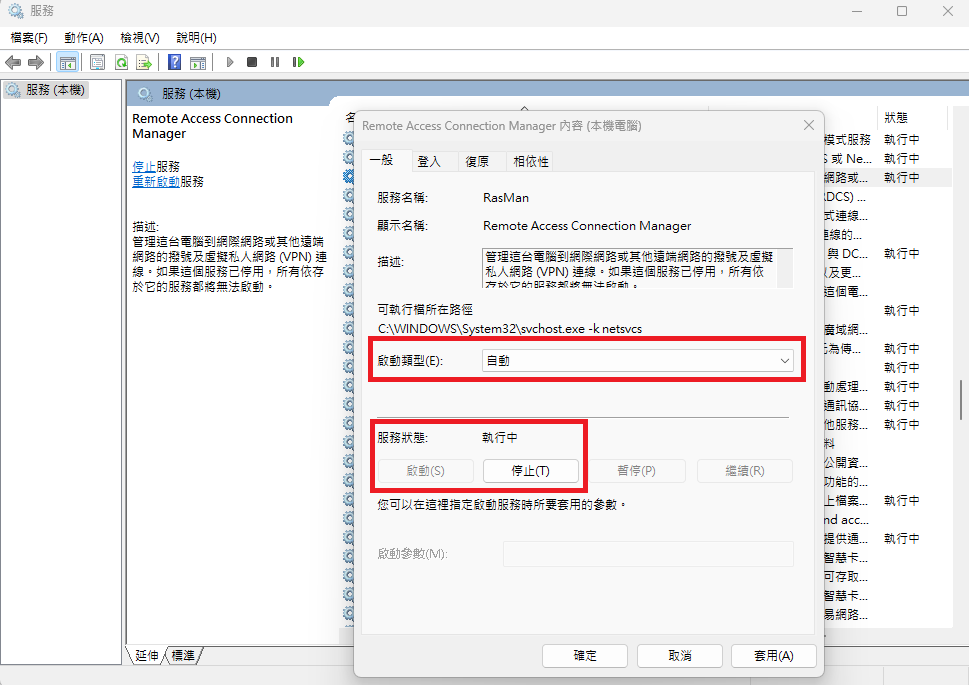This screenshot has height=685, width=969.
Task: Click the RasMan service name text
Action: [x=506, y=198]
